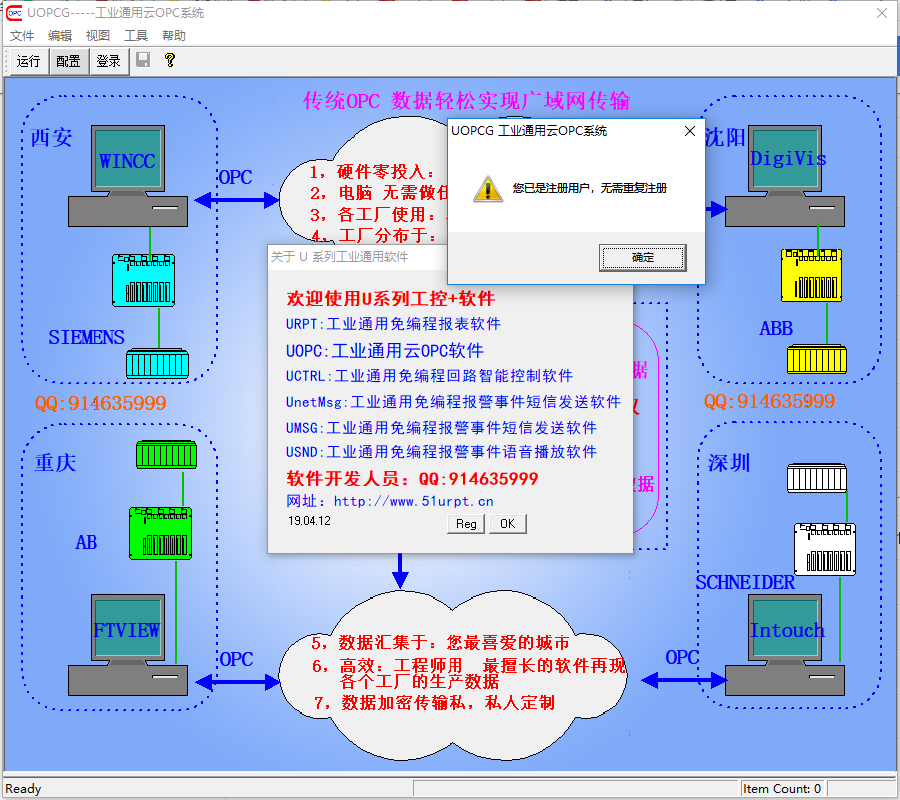Open the 帮助 menu
The height and width of the screenshot is (800, 900).
174,35
